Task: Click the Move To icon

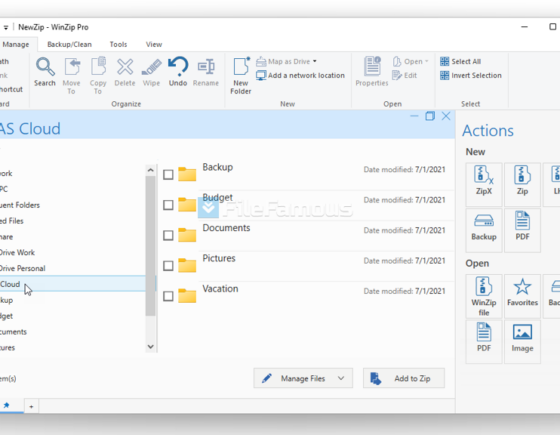Action: click(71, 76)
